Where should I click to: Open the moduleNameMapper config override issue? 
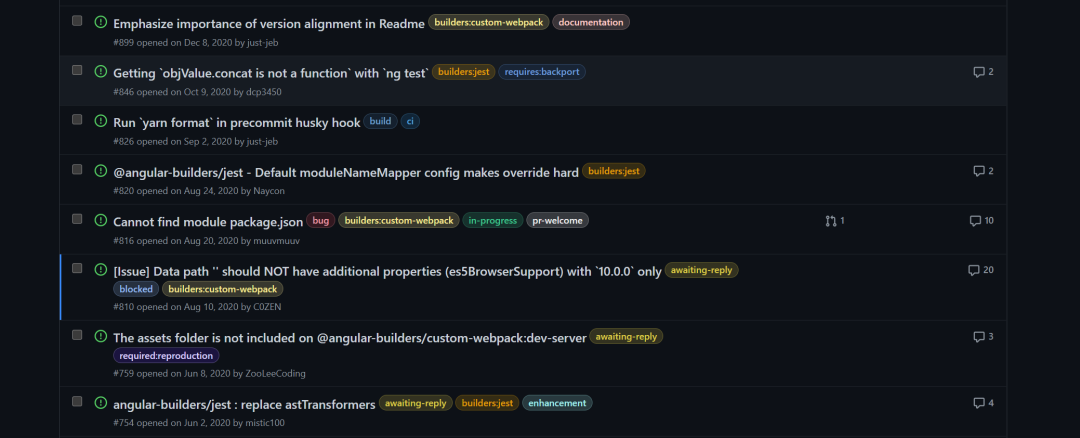click(346, 173)
